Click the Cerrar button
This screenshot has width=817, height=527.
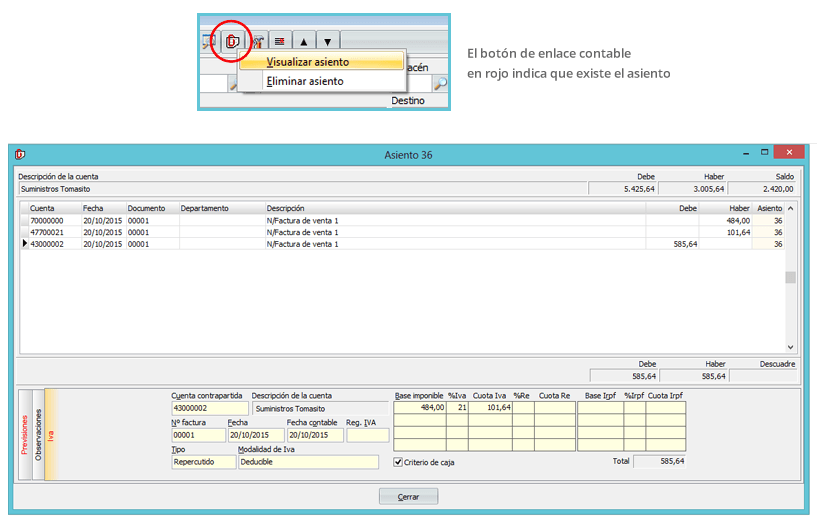pyautogui.click(x=408, y=497)
